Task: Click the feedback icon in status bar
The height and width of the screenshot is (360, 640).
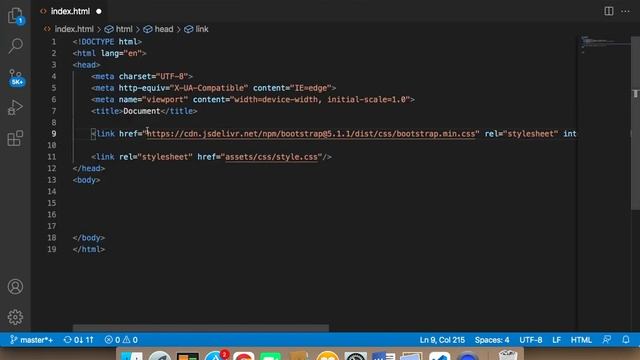Action: pos(607,340)
